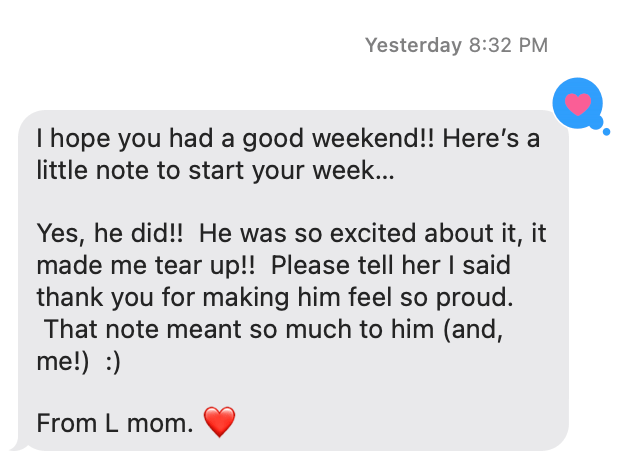The height and width of the screenshot is (470, 620).
Task: Click the word Yesterday in the timestamp
Action: (413, 45)
